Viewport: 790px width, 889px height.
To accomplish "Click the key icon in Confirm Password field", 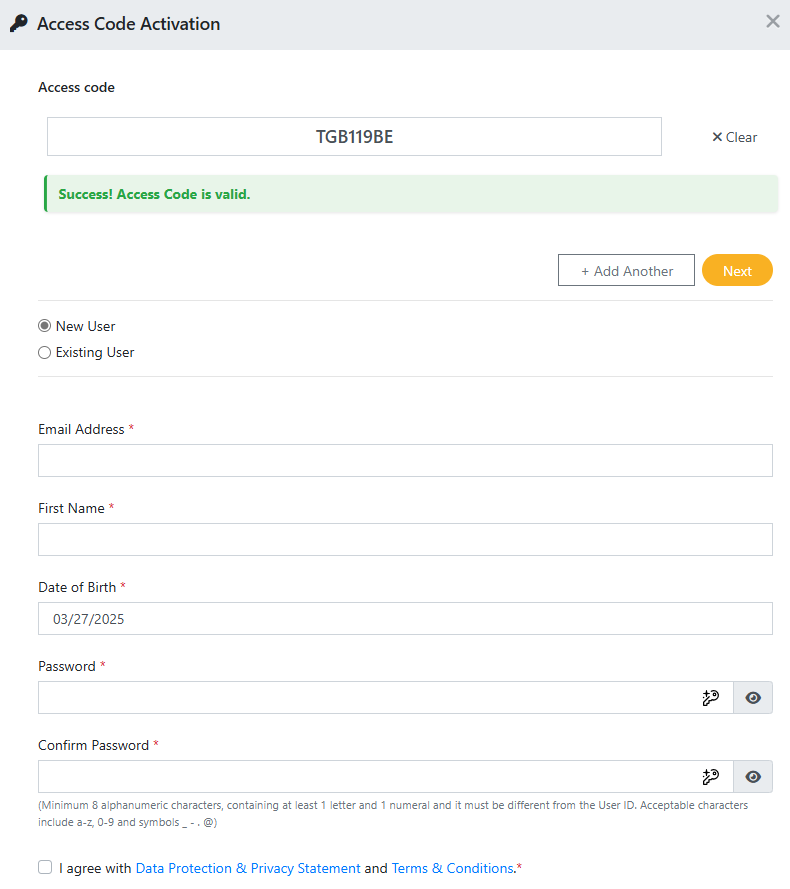I will coord(711,777).
